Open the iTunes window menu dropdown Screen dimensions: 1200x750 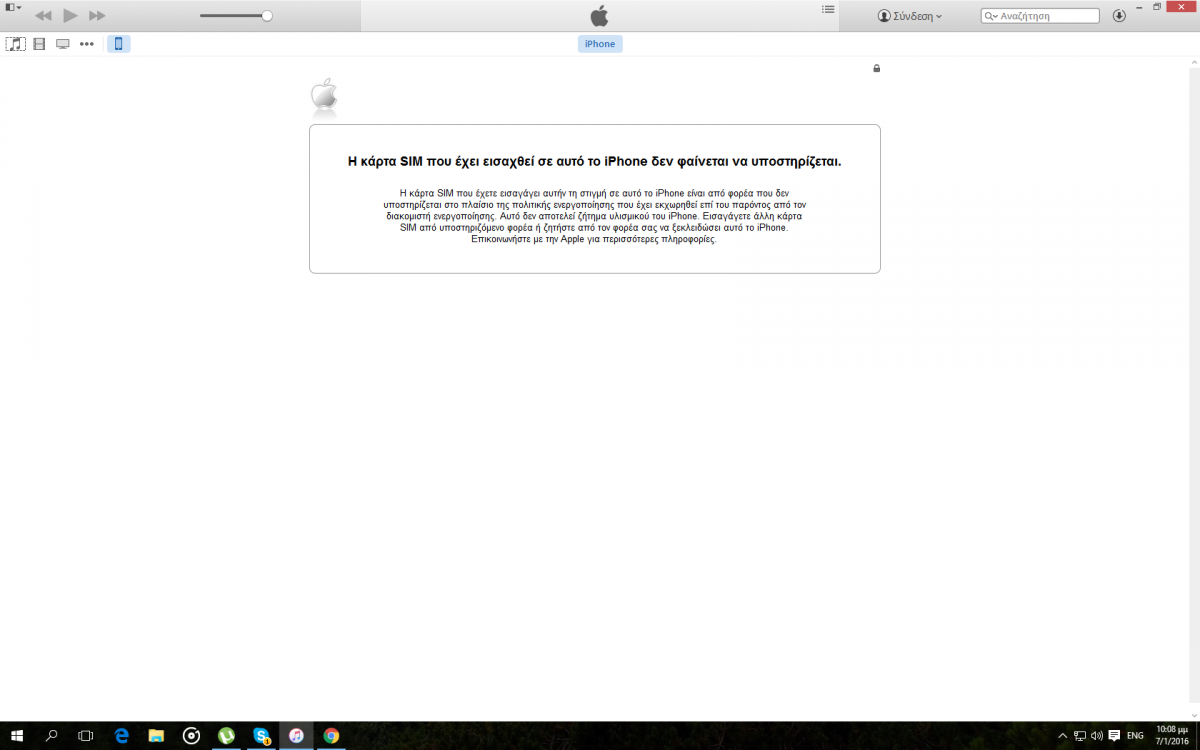coord(12,8)
